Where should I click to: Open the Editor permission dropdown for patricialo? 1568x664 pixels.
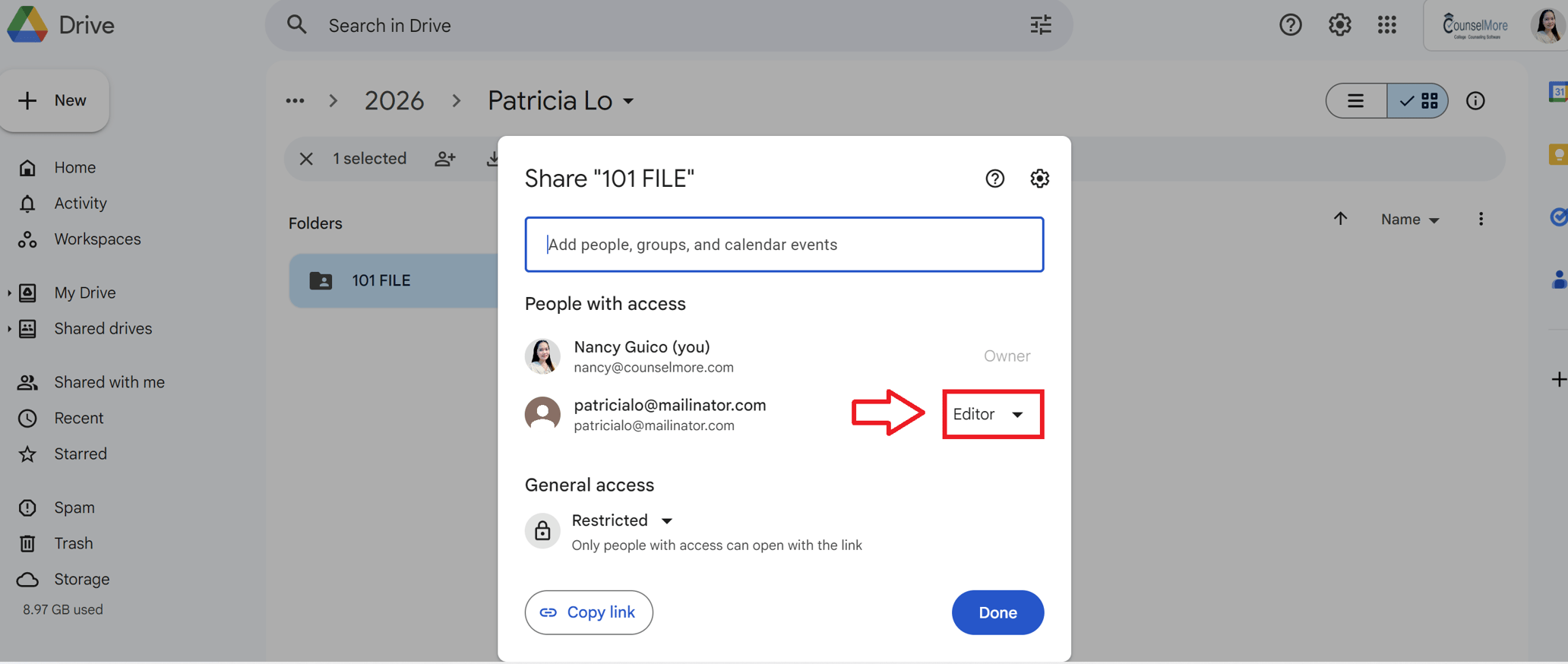[992, 414]
